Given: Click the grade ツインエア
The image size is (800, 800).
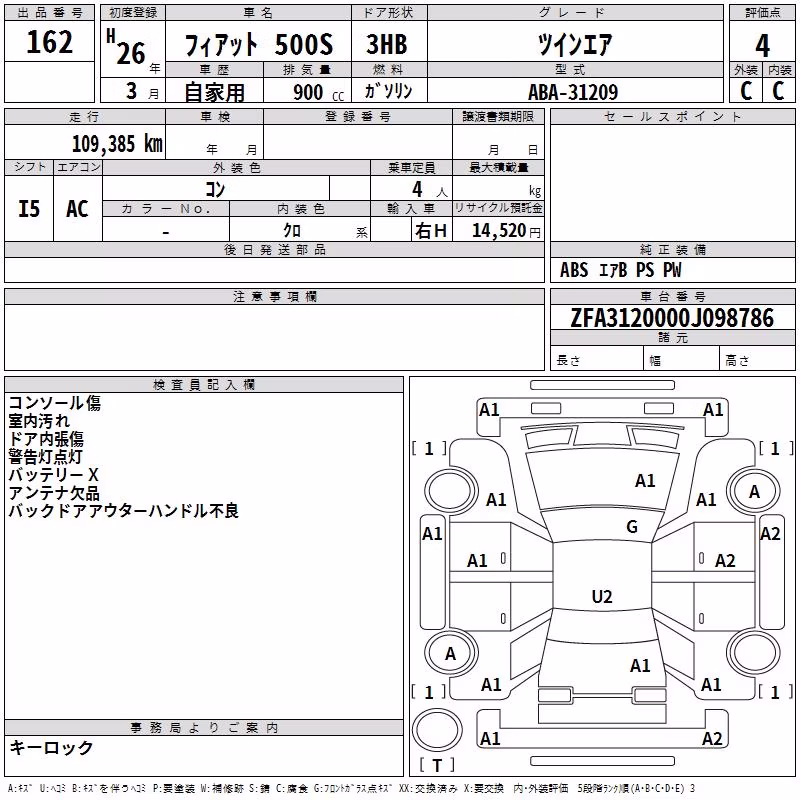Looking at the screenshot, I should pos(574,44).
